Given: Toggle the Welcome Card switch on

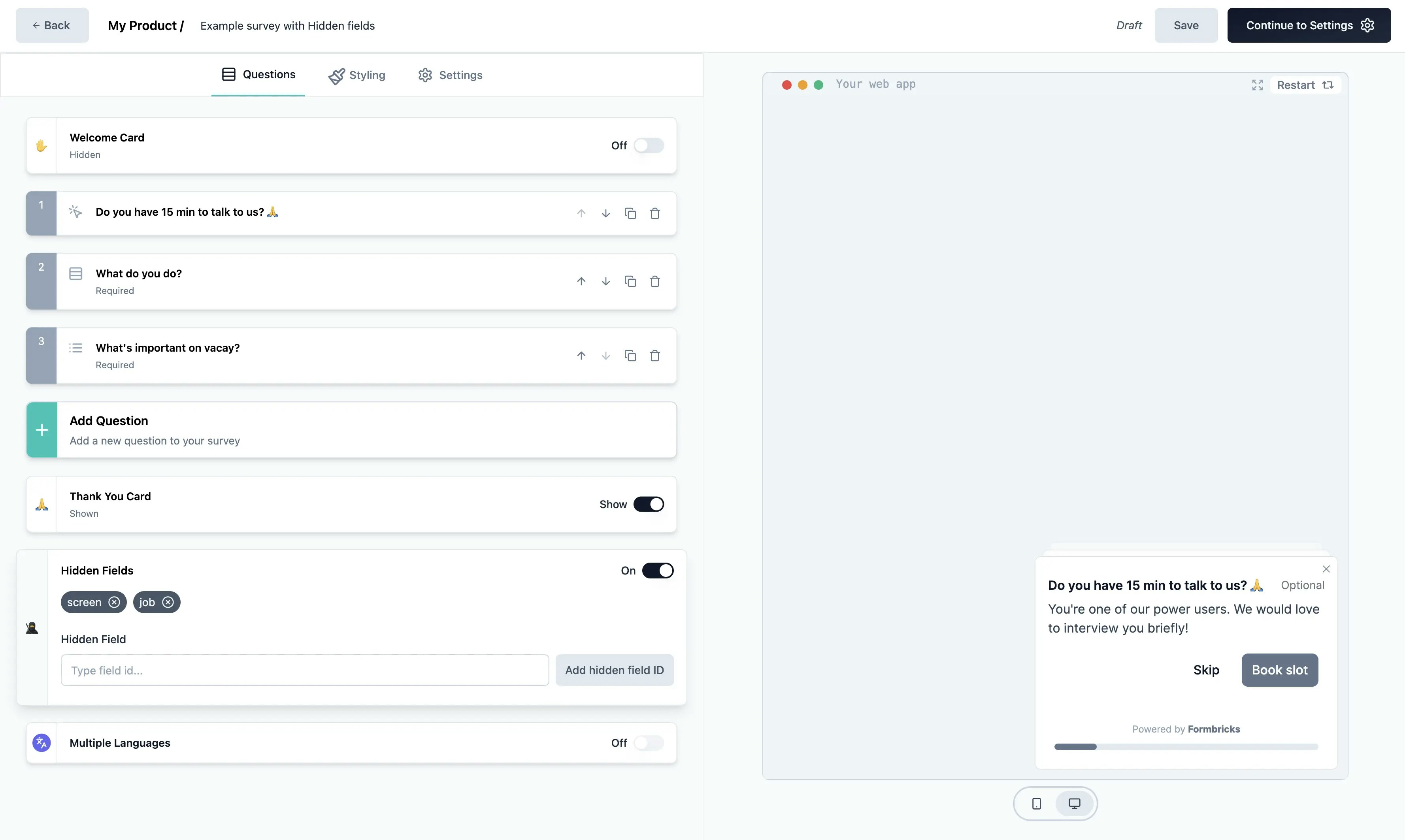Looking at the screenshot, I should [649, 145].
